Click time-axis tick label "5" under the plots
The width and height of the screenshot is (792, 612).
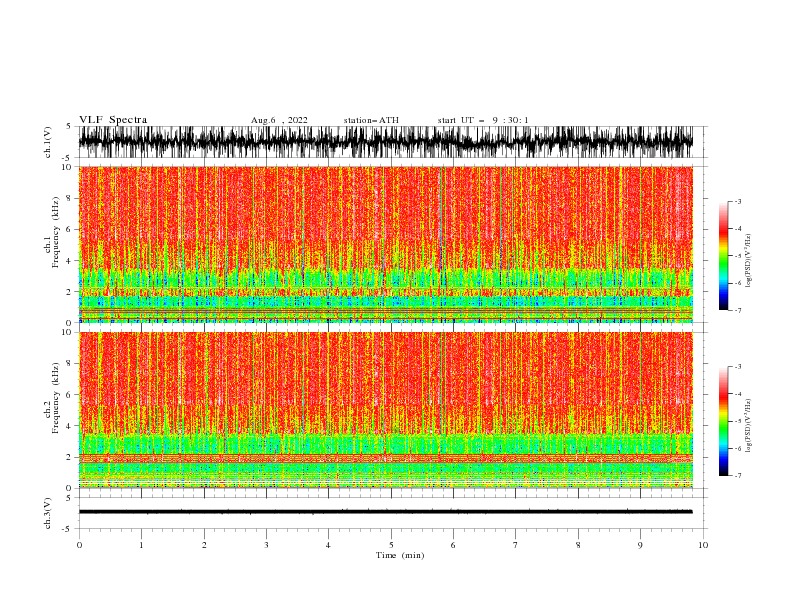click(391, 545)
